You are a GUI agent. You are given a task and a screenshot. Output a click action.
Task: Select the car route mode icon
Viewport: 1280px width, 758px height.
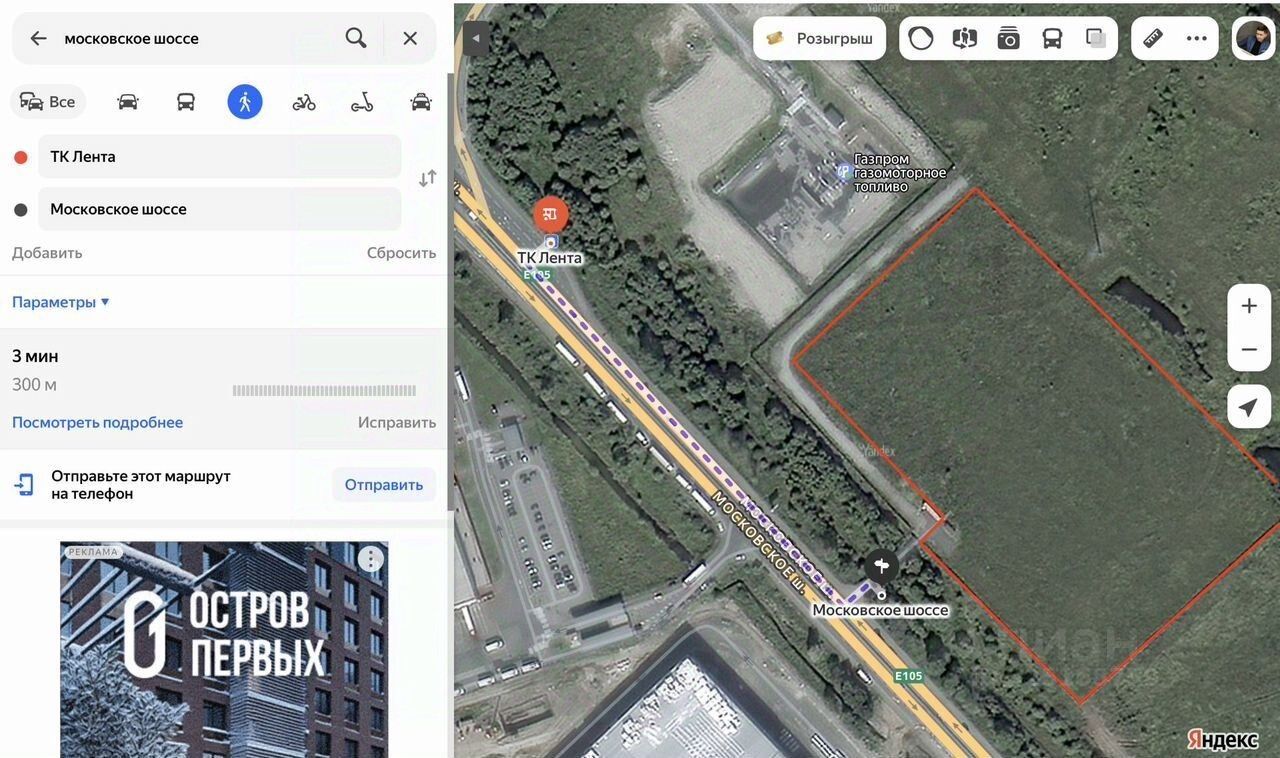coord(127,101)
